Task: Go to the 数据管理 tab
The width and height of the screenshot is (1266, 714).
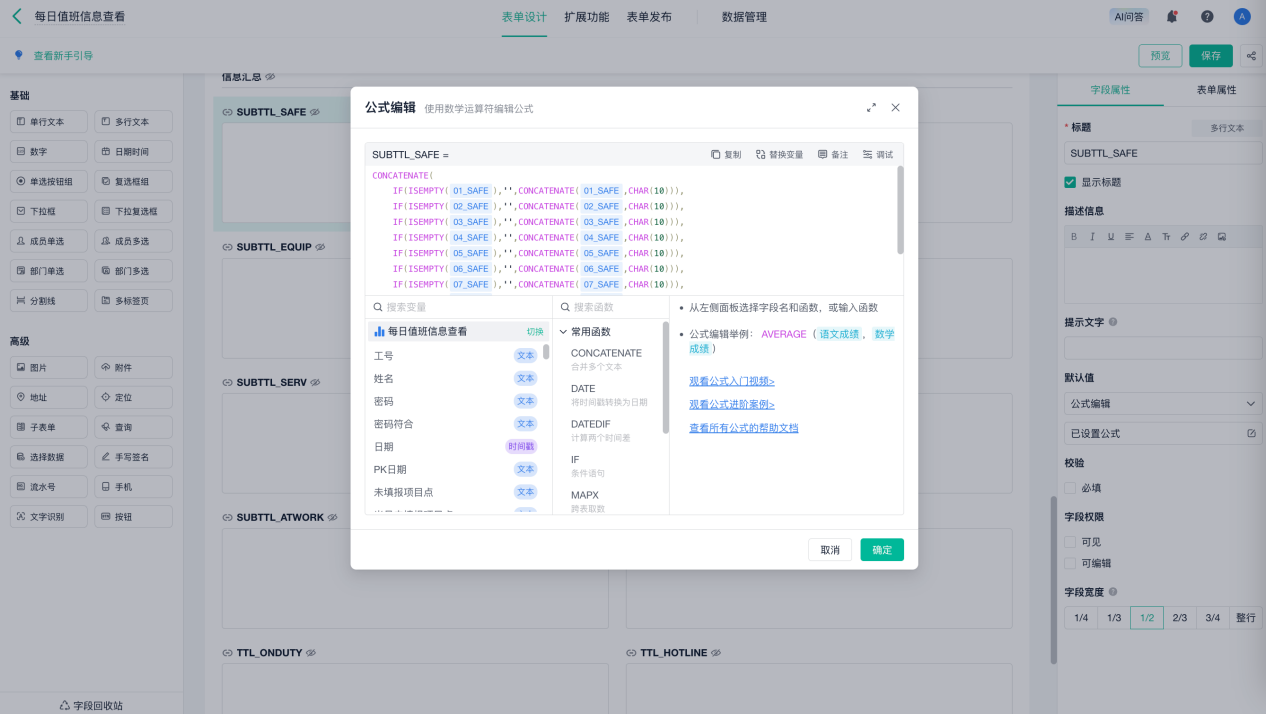Action: 744,17
